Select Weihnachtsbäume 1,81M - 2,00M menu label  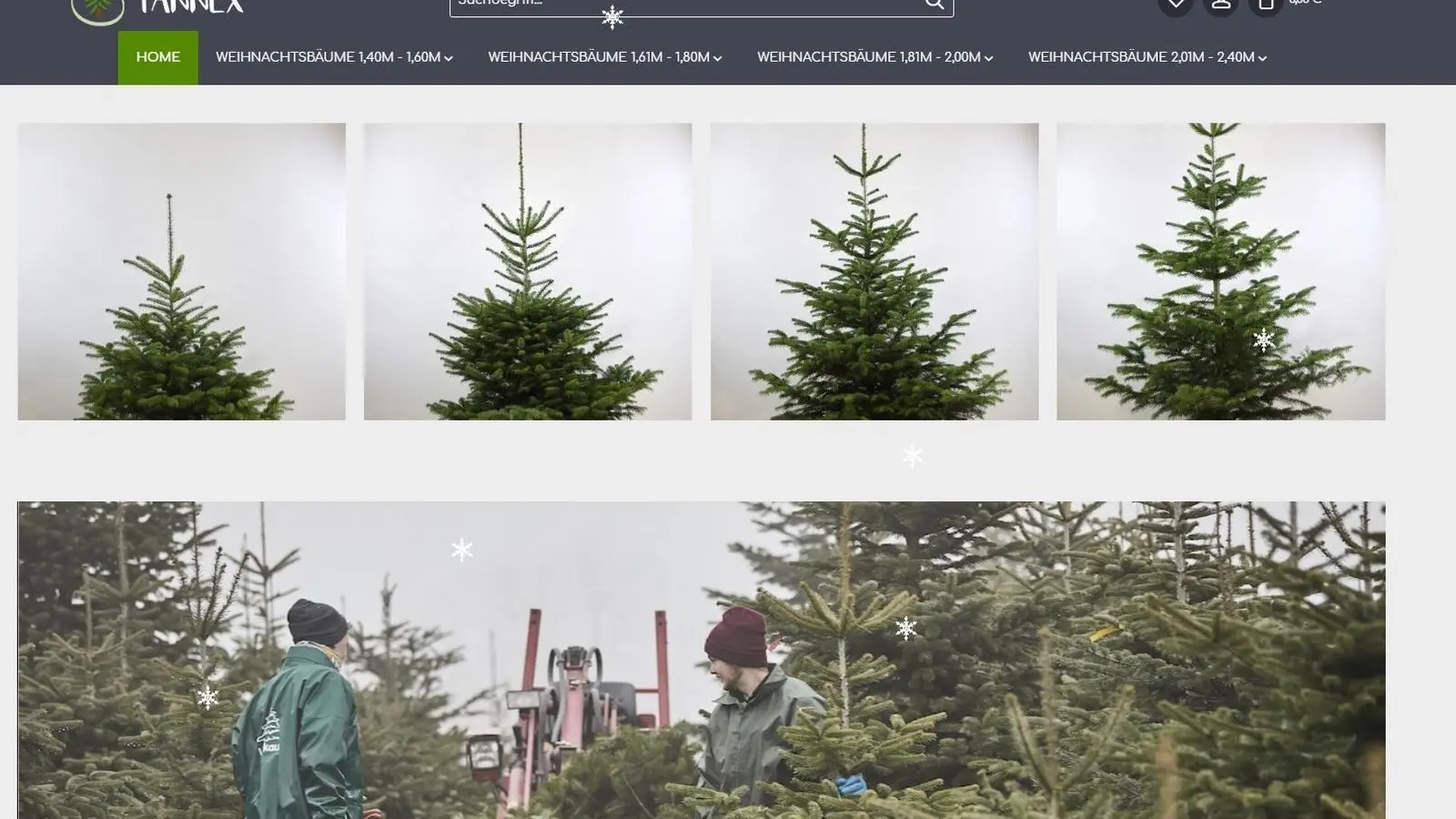(868, 57)
